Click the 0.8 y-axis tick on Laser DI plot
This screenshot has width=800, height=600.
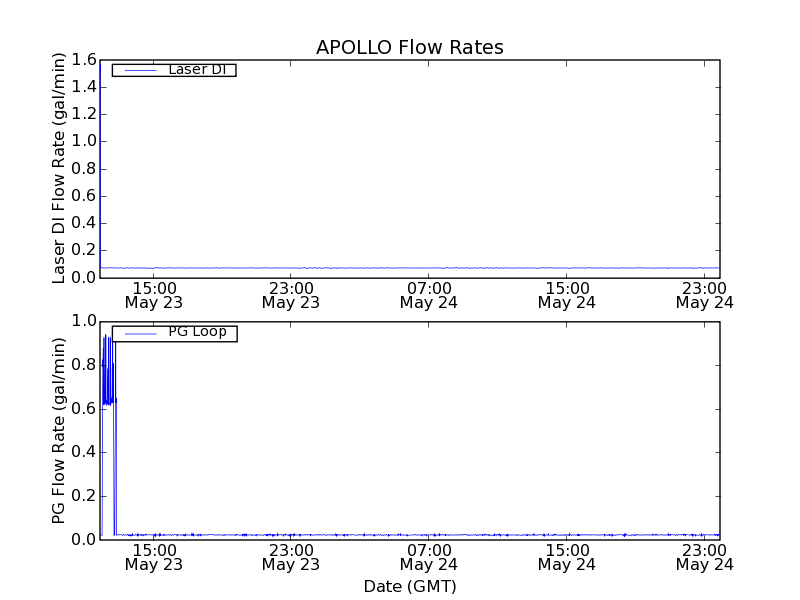pyautogui.click(x=84, y=169)
